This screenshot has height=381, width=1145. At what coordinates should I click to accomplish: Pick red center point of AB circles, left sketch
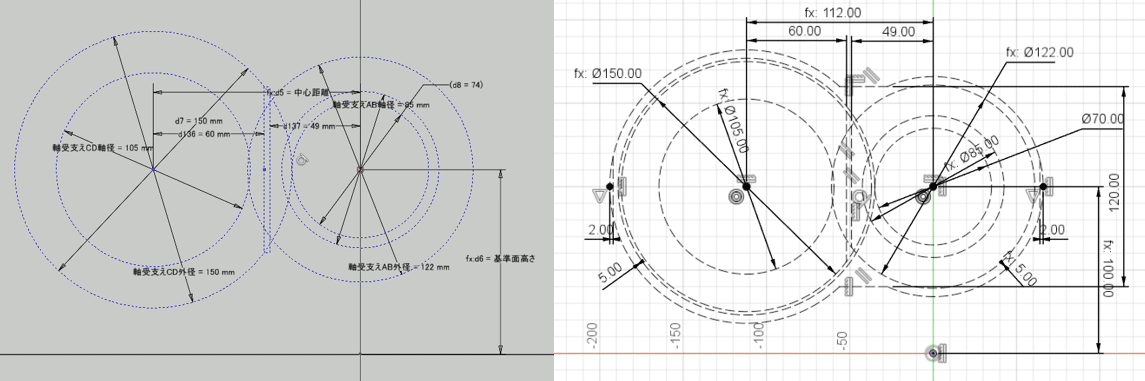tap(360, 169)
